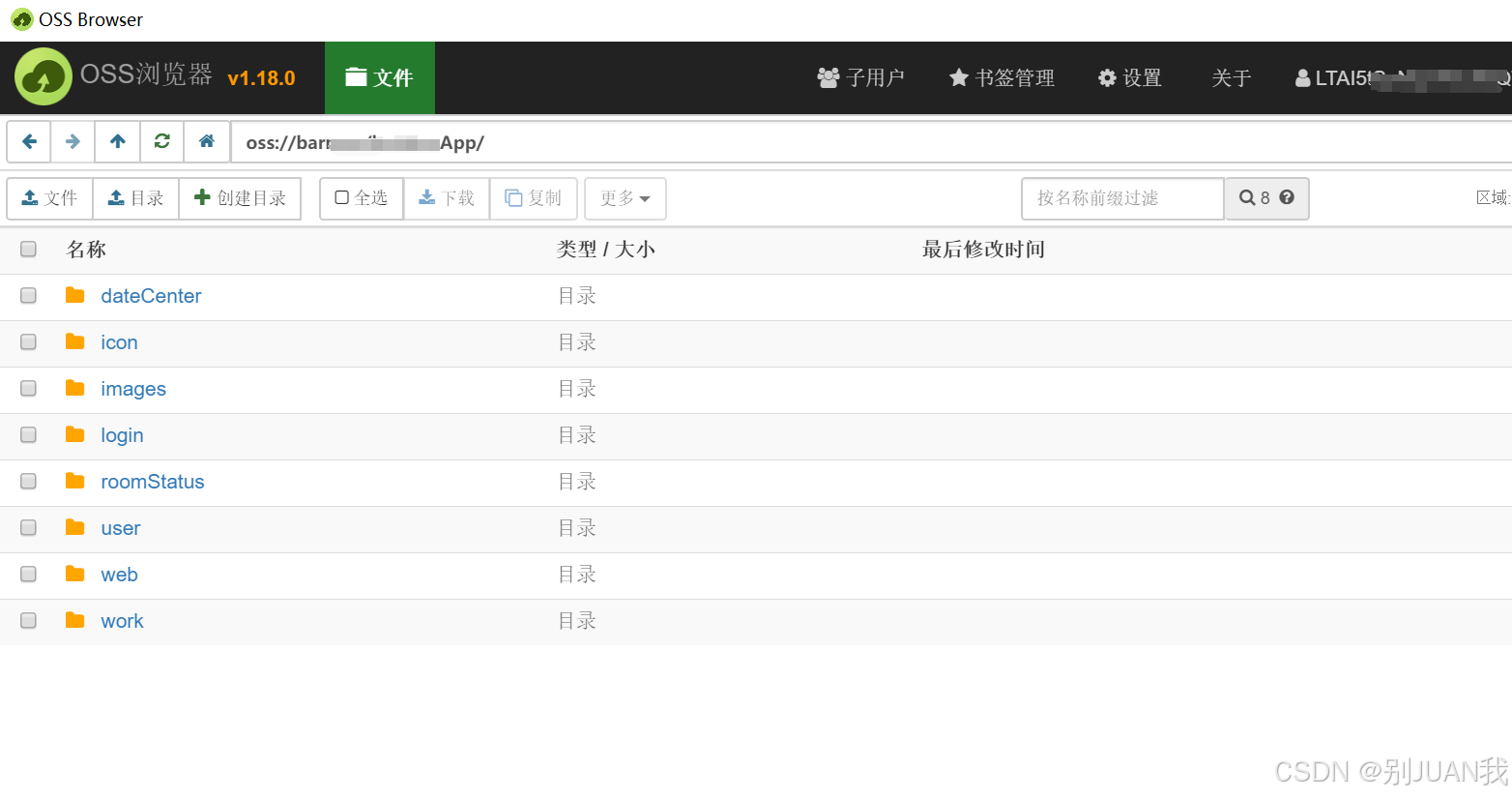Open the roomStatus folder link
Screen dimensions: 1512x798
[x=152, y=481]
